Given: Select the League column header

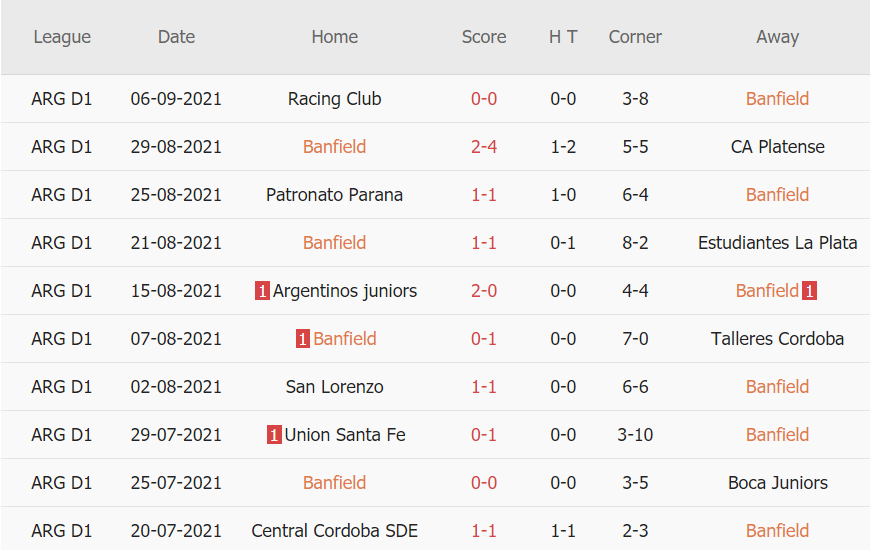Looking at the screenshot, I should [x=62, y=37].
